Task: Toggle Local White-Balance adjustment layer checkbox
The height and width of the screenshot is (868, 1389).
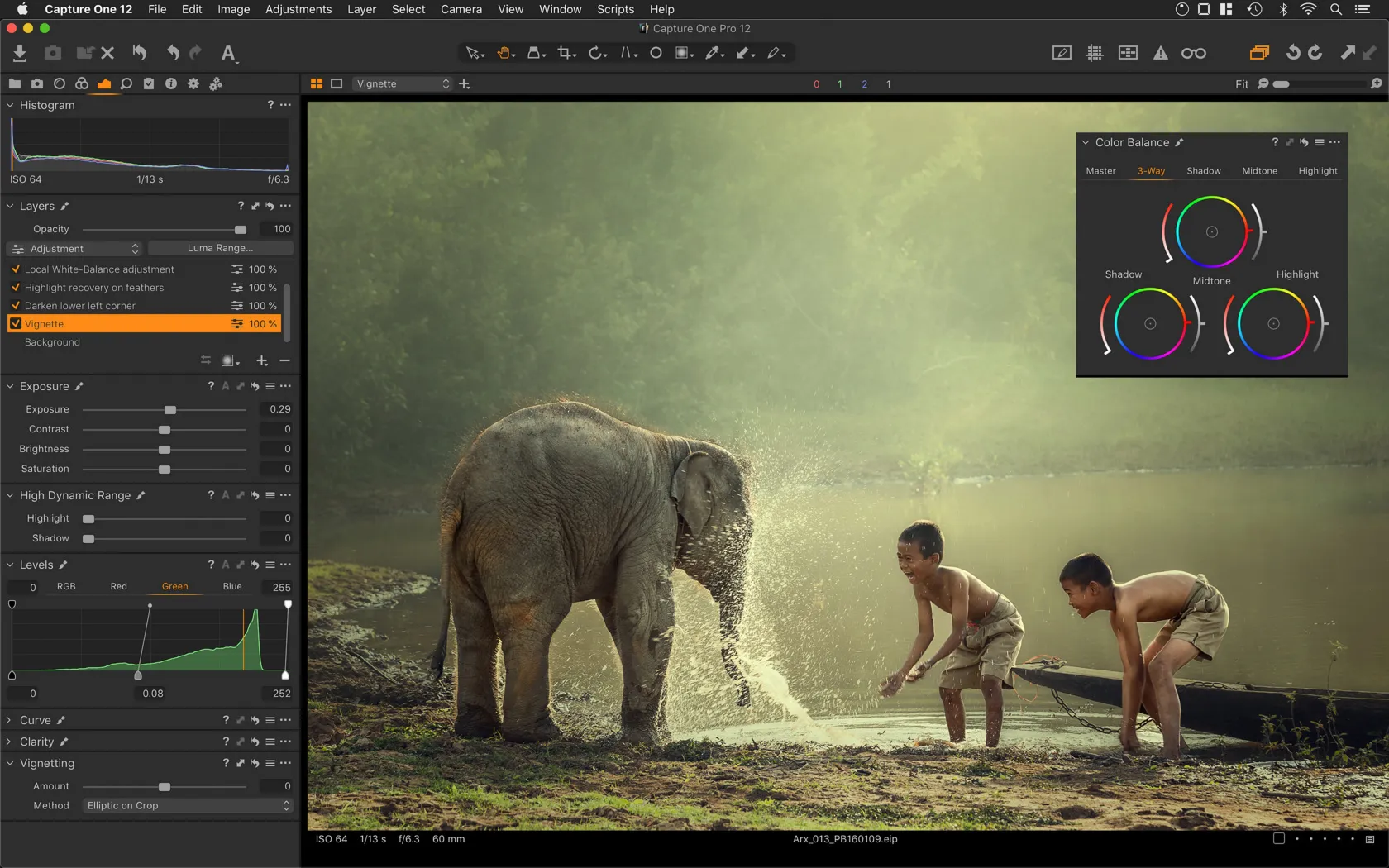Action: (x=16, y=269)
